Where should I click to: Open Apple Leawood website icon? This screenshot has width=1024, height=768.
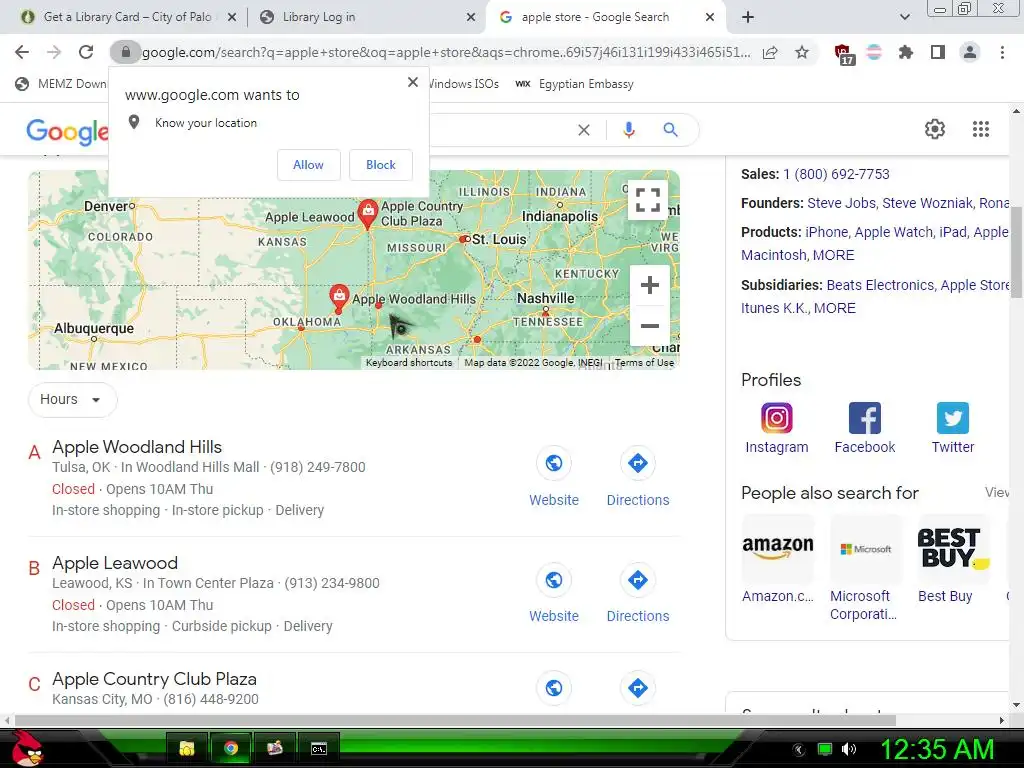point(554,579)
